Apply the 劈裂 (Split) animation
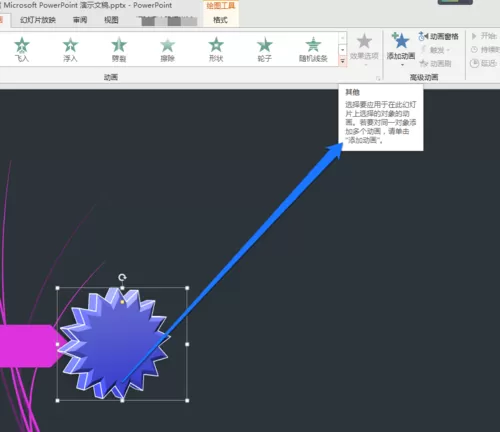Screen dimensions: 500x432 (x=119, y=49)
